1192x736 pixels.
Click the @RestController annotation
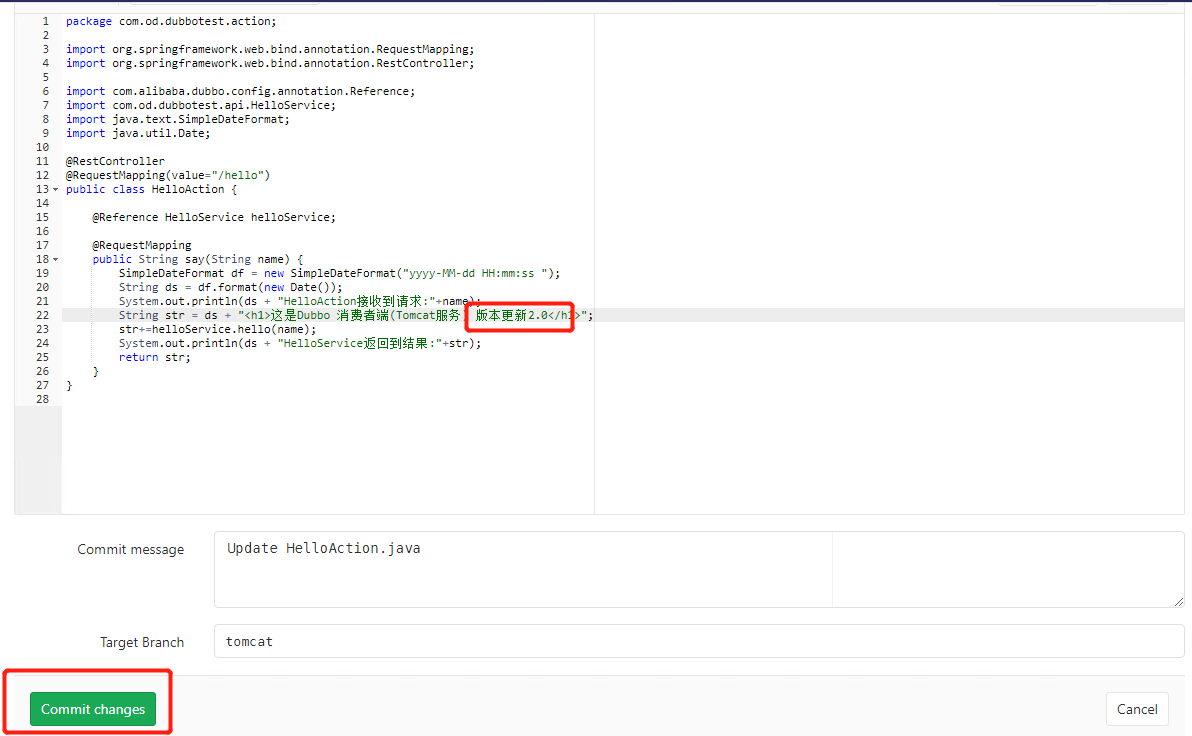pos(115,161)
